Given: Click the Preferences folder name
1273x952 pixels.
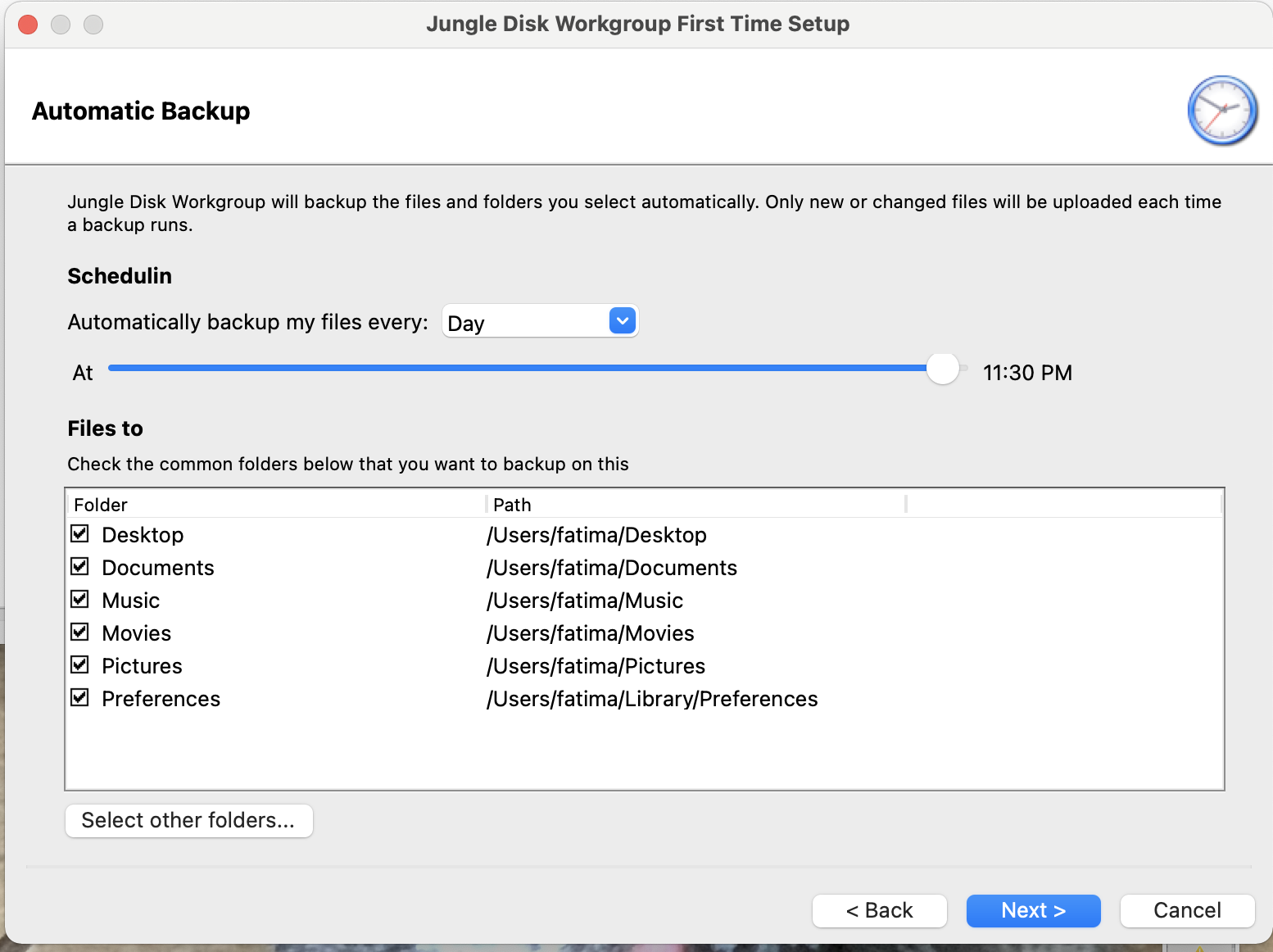Looking at the screenshot, I should [161, 699].
